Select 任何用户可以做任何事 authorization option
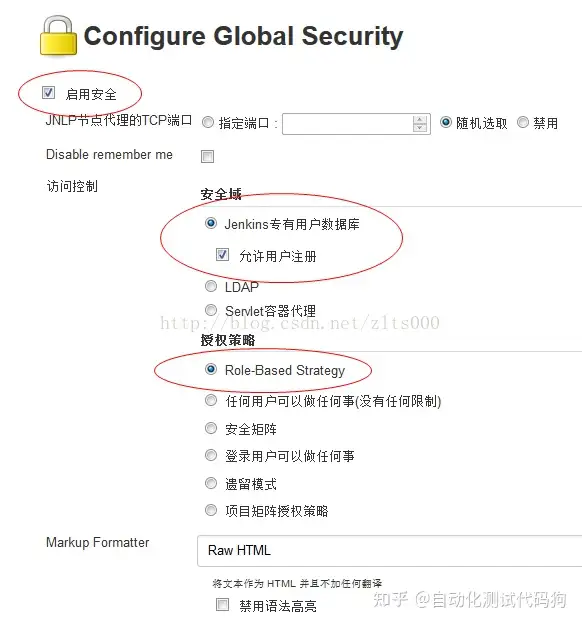Screen dimensions: 582x625 tap(211, 400)
